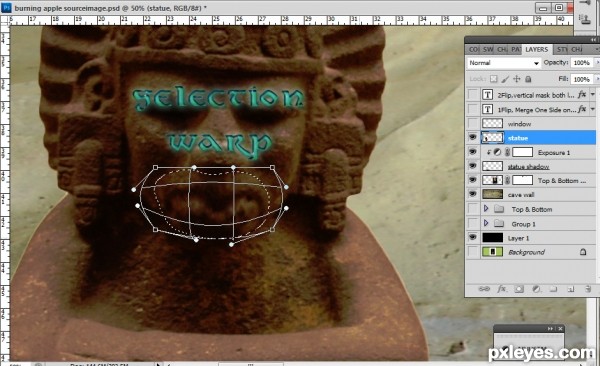Click the chain link on Exposure 1 layer
The height and width of the screenshot is (366, 600).
(x=507, y=152)
